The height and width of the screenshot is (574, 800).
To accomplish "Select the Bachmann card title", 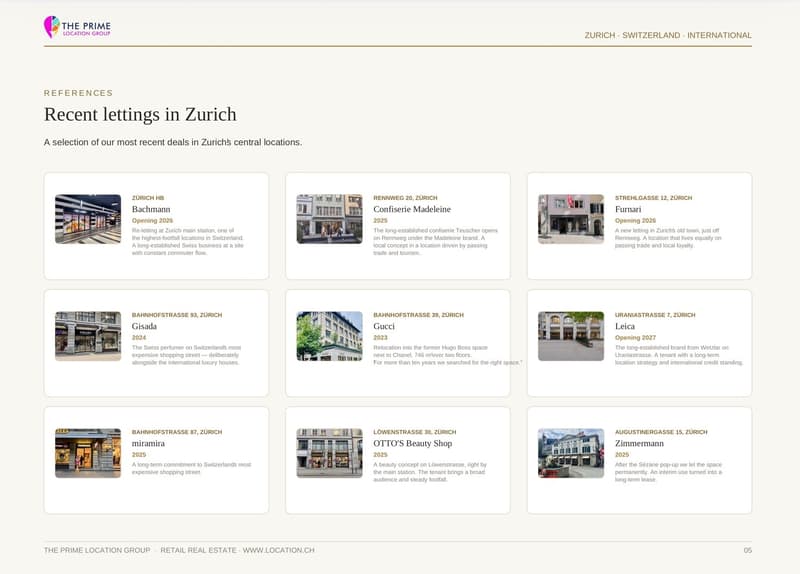I will [151, 209].
